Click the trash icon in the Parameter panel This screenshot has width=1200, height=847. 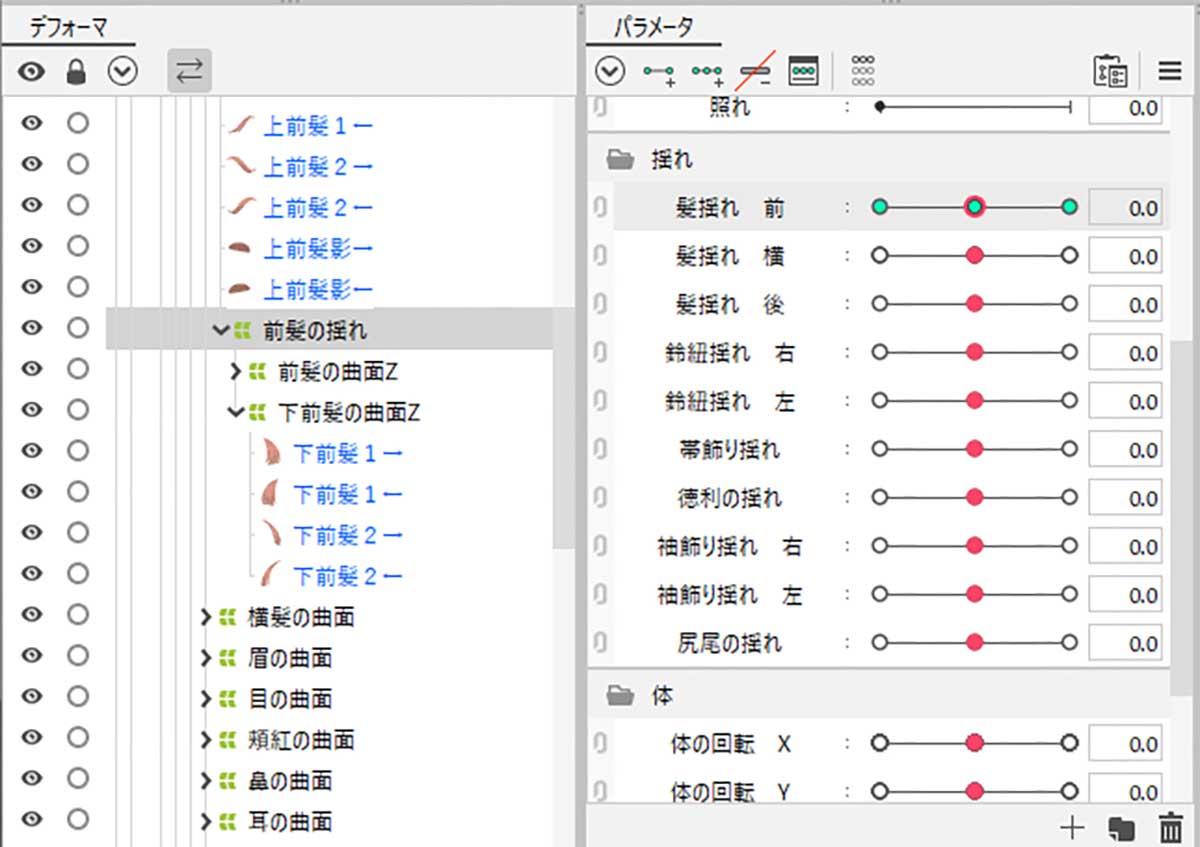coord(1169,828)
